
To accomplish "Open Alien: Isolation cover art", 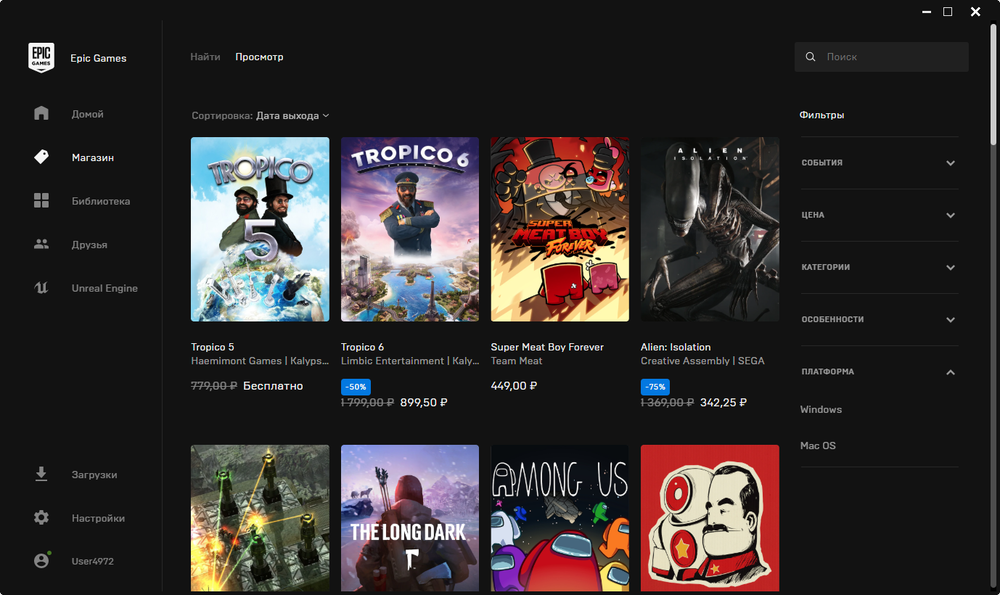I will [x=710, y=229].
